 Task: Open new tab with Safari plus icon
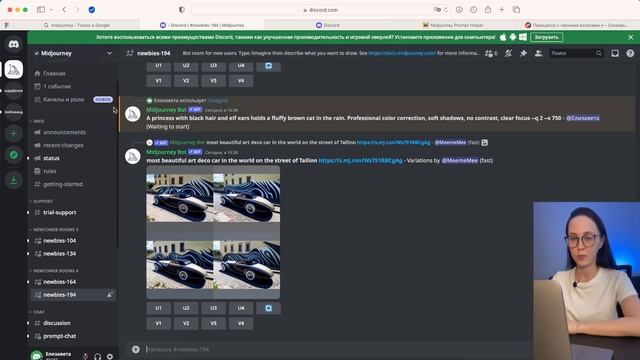tap(502, 9)
